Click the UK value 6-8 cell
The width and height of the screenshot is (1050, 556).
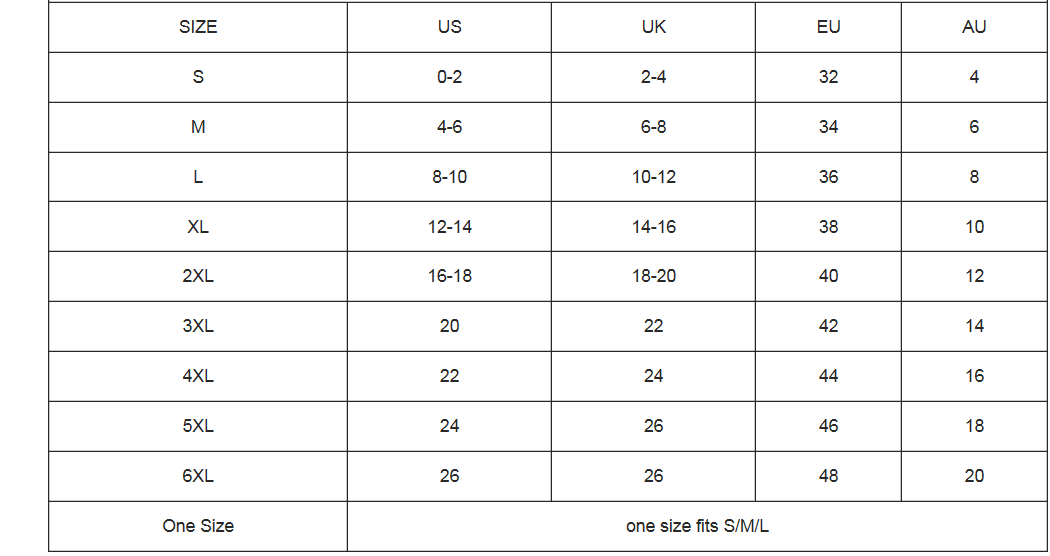(x=653, y=127)
